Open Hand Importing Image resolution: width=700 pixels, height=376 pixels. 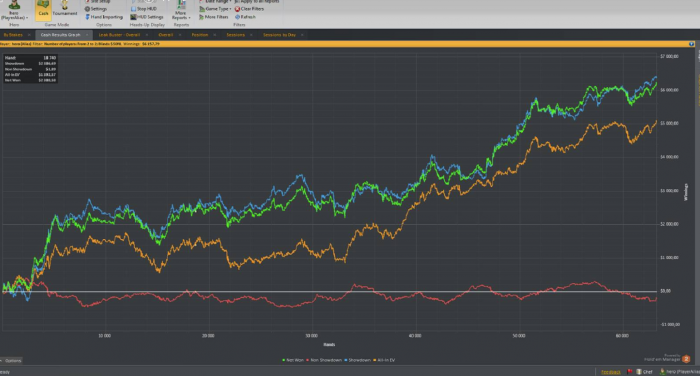tap(104, 17)
